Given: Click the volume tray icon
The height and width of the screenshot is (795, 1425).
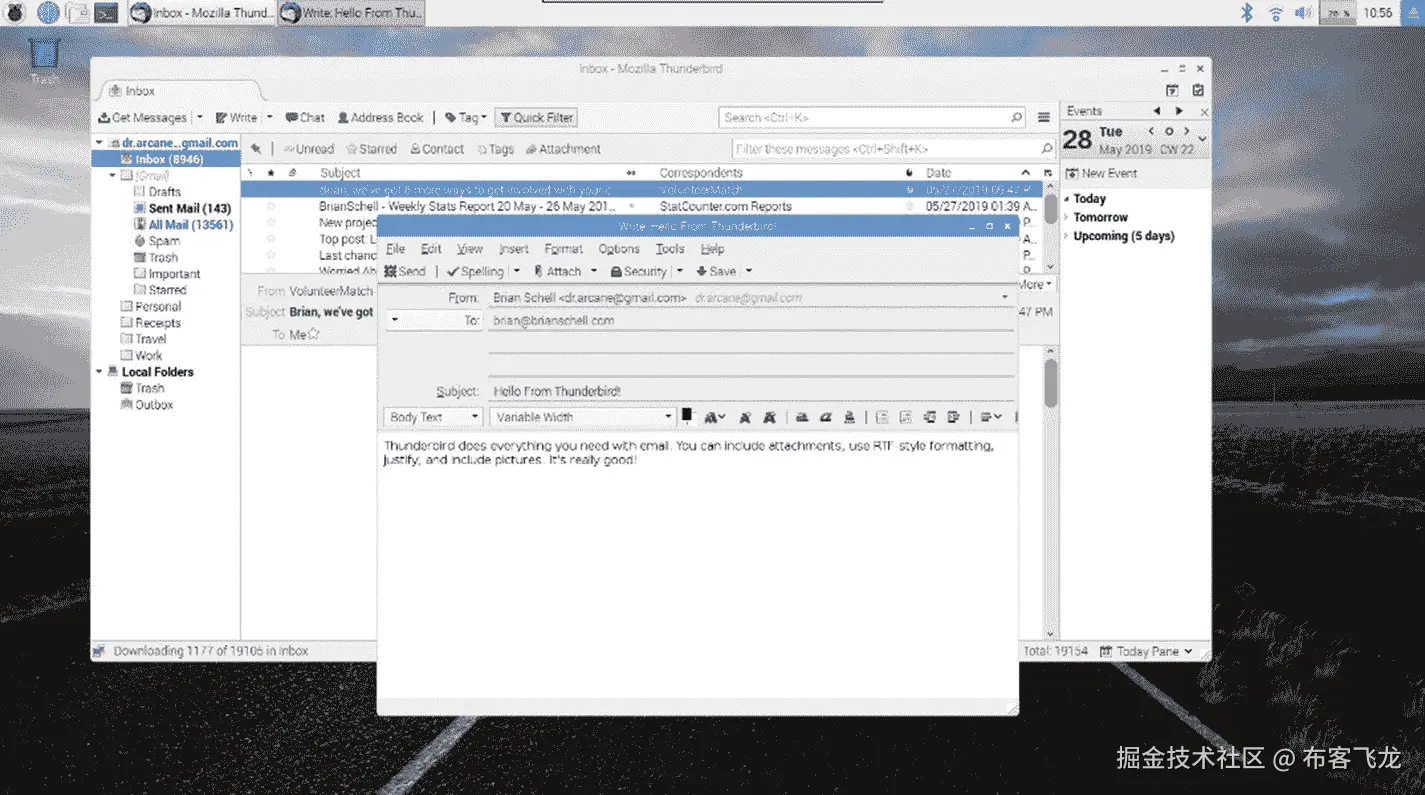Looking at the screenshot, I should click(x=1303, y=13).
